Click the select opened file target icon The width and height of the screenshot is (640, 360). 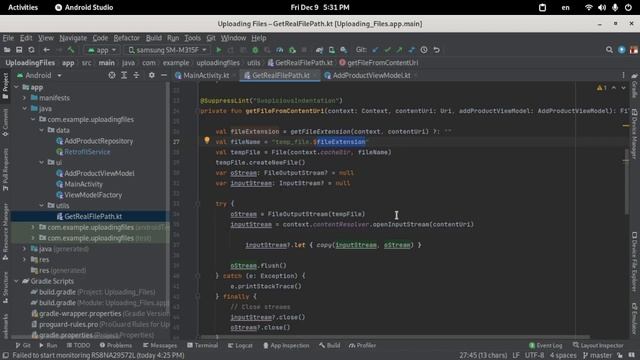(111, 75)
